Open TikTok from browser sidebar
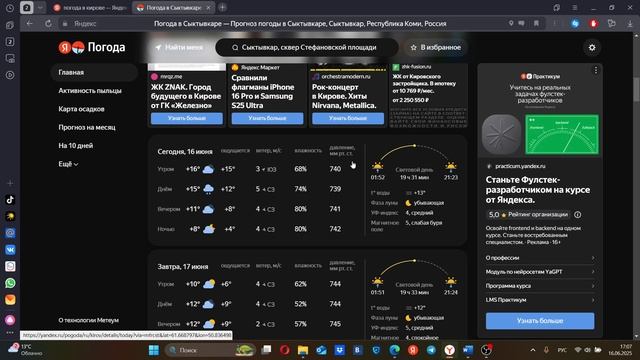640x360 pixels. (10, 200)
